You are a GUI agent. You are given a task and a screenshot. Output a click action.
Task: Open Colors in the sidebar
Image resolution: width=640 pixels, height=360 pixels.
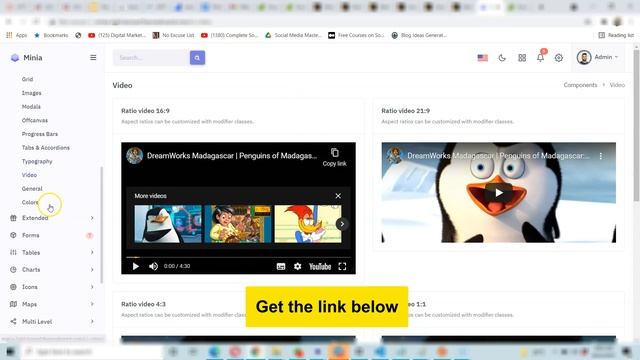[30, 202]
